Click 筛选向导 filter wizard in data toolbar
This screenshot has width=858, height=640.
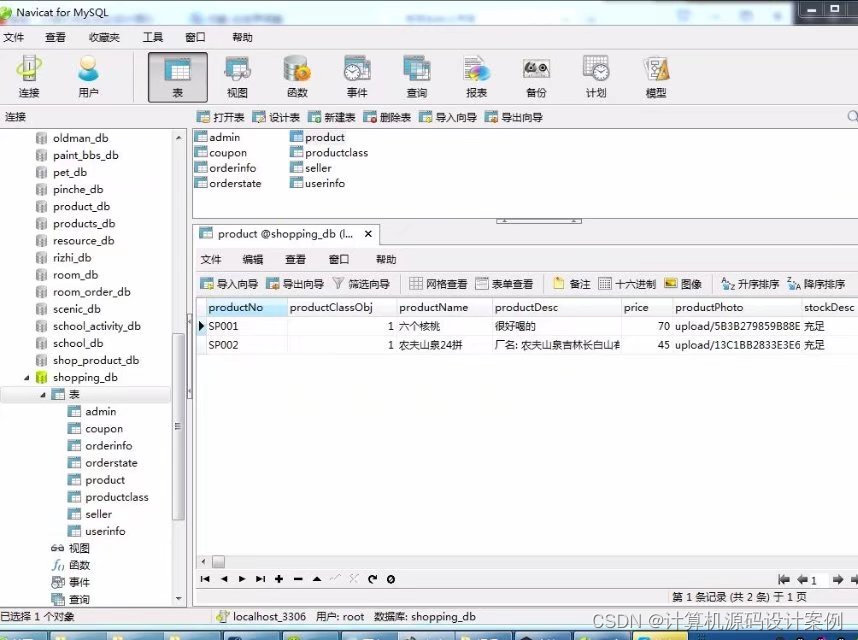coord(361,284)
